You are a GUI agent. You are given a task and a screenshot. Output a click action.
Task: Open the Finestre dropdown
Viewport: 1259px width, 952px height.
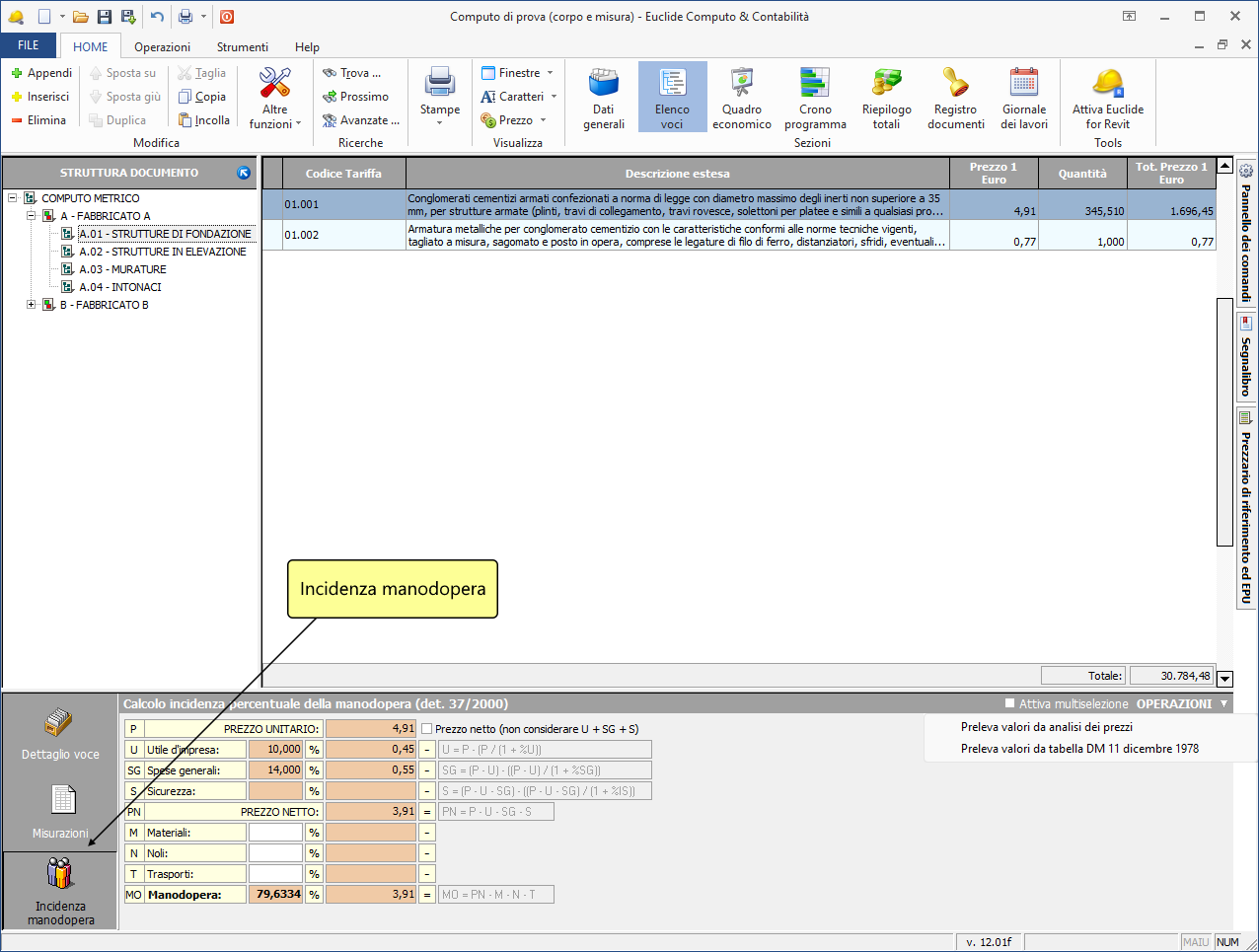point(518,73)
